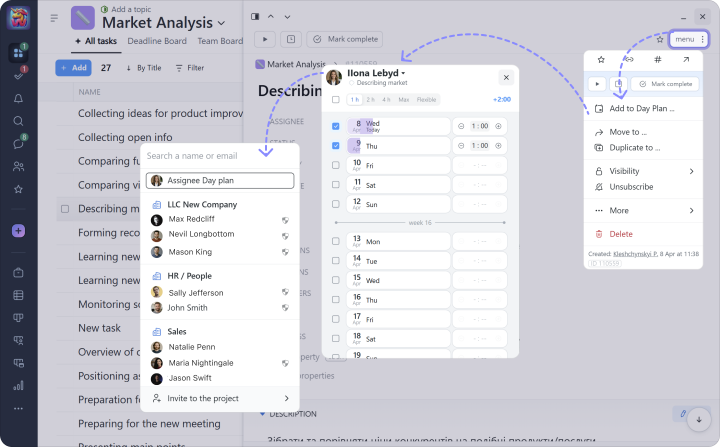This screenshot has height=447, width=720.
Task: Increase Wednesday time with plus icon
Action: point(499,126)
